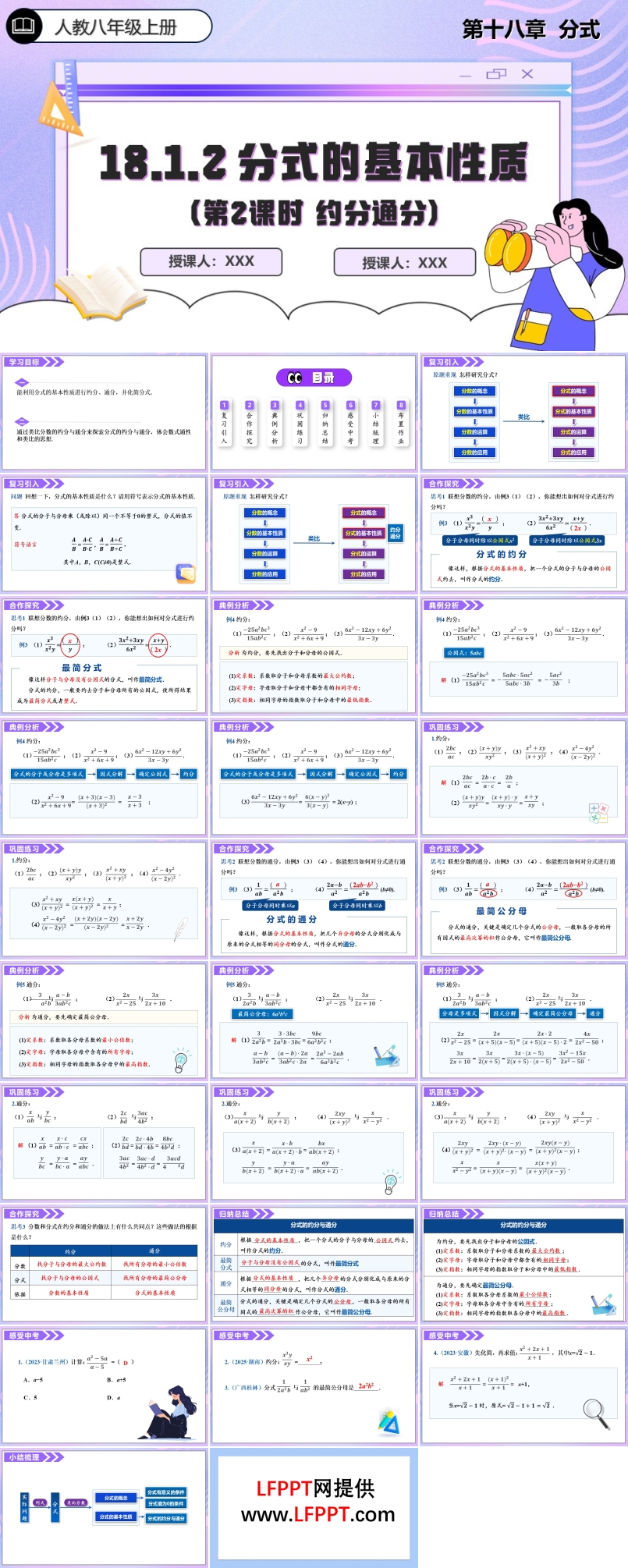Click the open book icon beside 人教八年级上册
Screen dimensions: 628x1568
click(25, 26)
